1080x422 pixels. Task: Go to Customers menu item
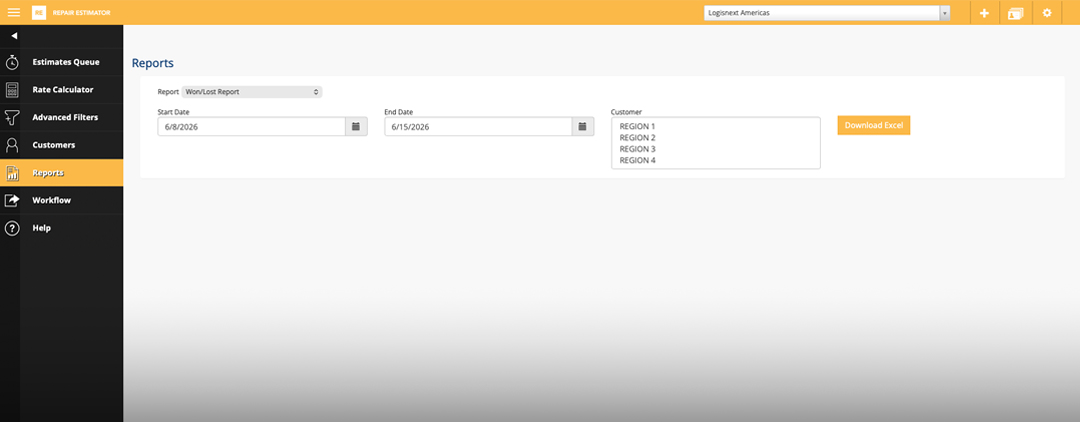[x=54, y=145]
